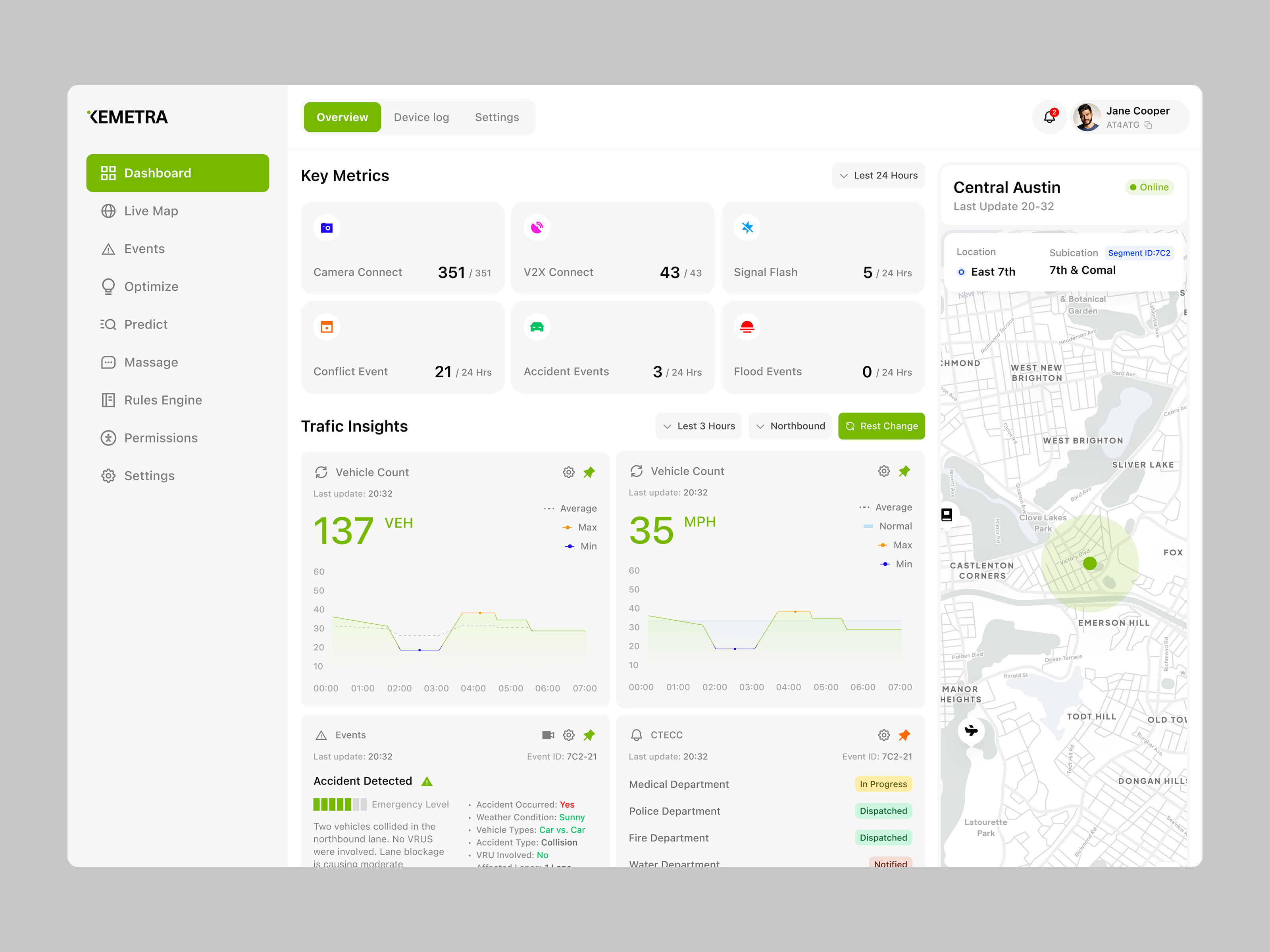Click the airport marker on map

pyautogui.click(x=971, y=731)
